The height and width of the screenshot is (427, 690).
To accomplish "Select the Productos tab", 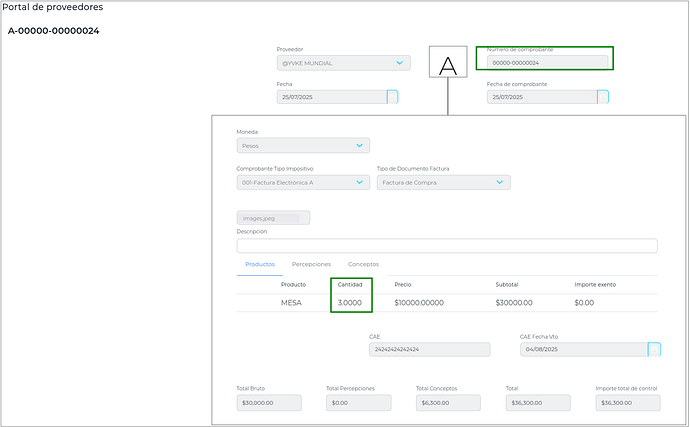I will click(260, 264).
